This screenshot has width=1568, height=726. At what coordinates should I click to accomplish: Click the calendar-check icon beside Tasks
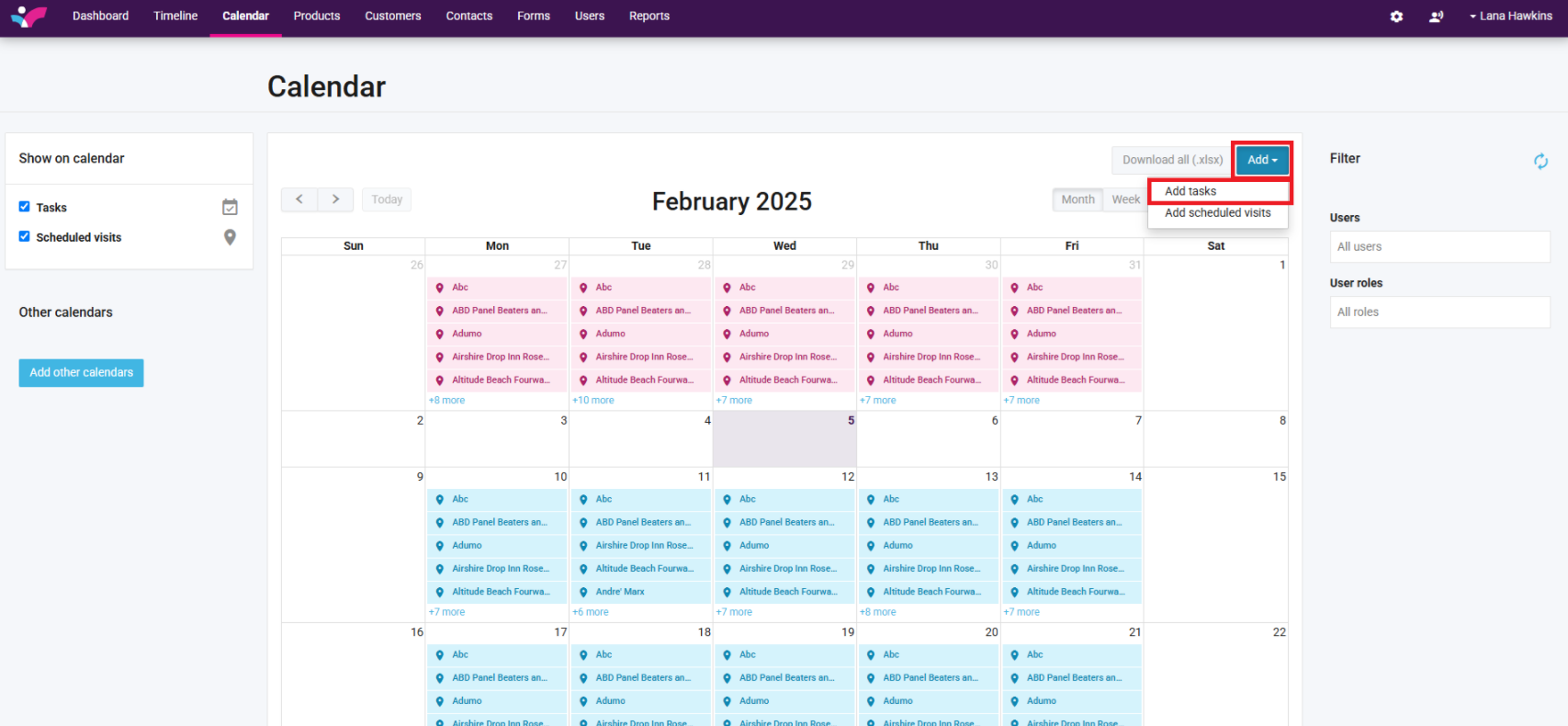[230, 208]
